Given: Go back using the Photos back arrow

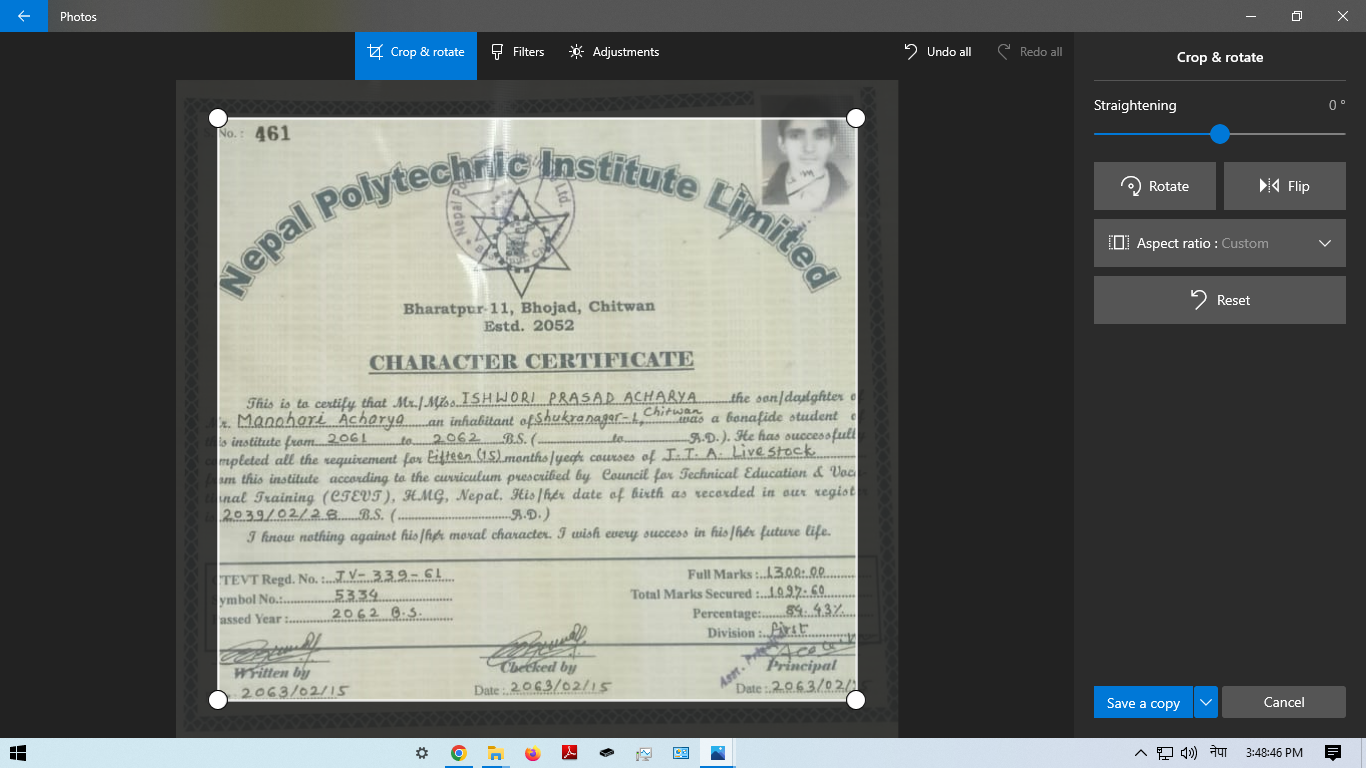Looking at the screenshot, I should (24, 16).
